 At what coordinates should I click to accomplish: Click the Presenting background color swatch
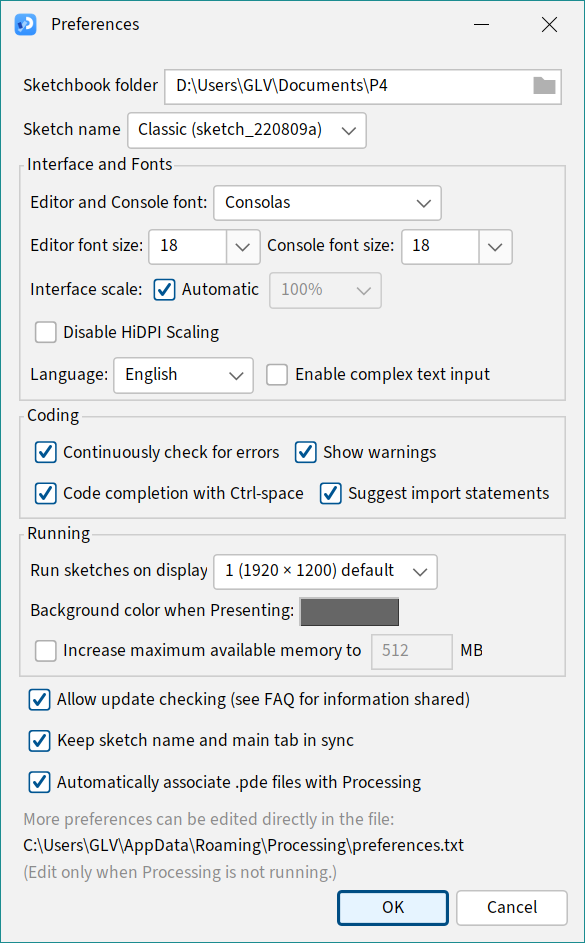pos(349,612)
